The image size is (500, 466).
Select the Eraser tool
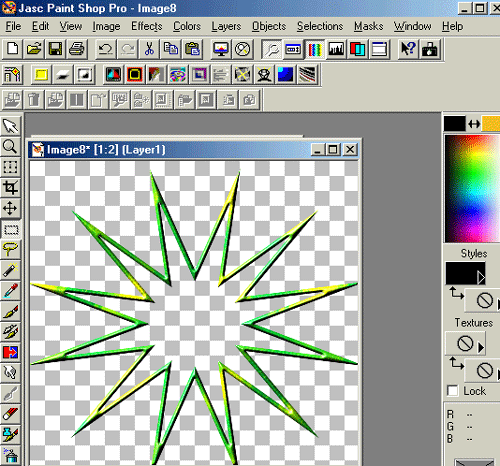point(10,414)
